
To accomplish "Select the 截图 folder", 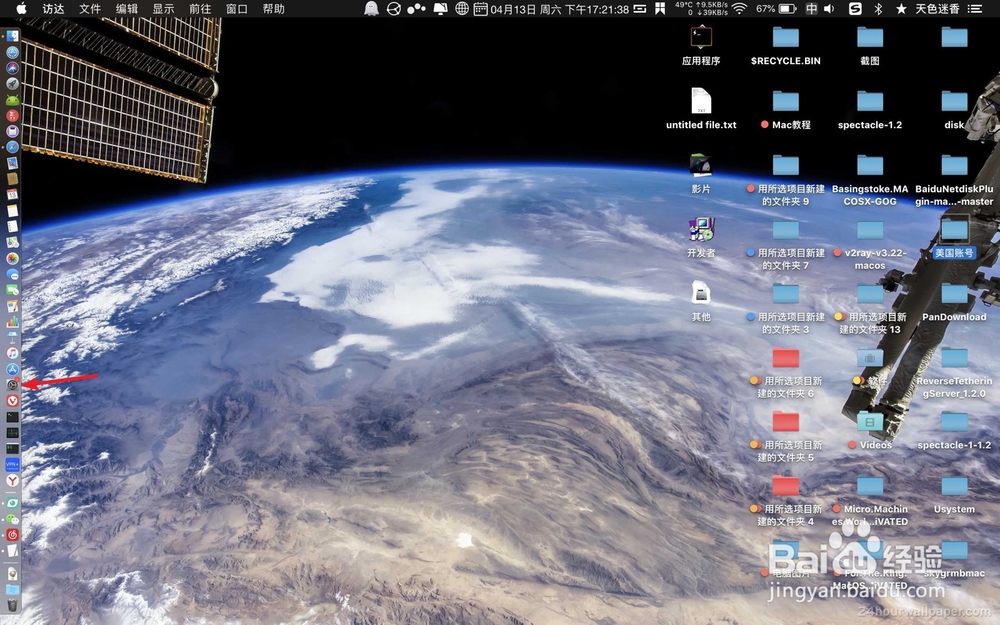I will pyautogui.click(x=870, y=37).
